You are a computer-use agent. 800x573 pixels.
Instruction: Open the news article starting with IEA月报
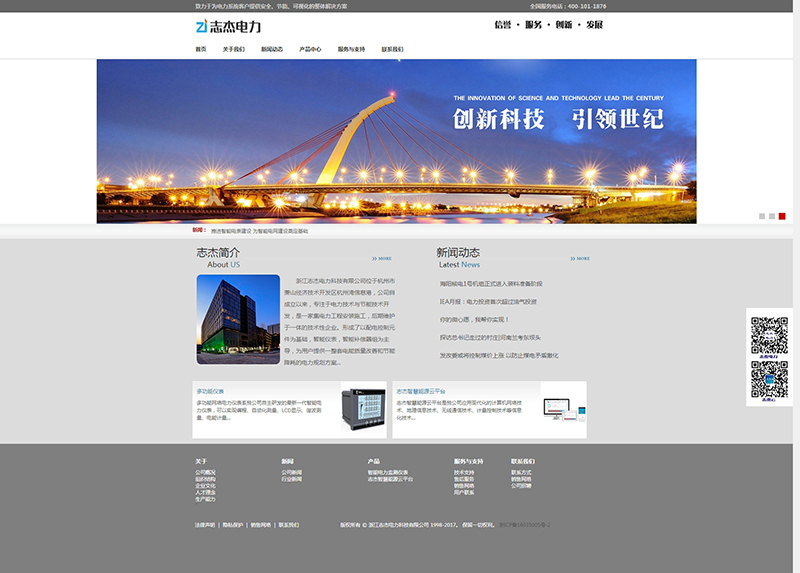(x=488, y=301)
